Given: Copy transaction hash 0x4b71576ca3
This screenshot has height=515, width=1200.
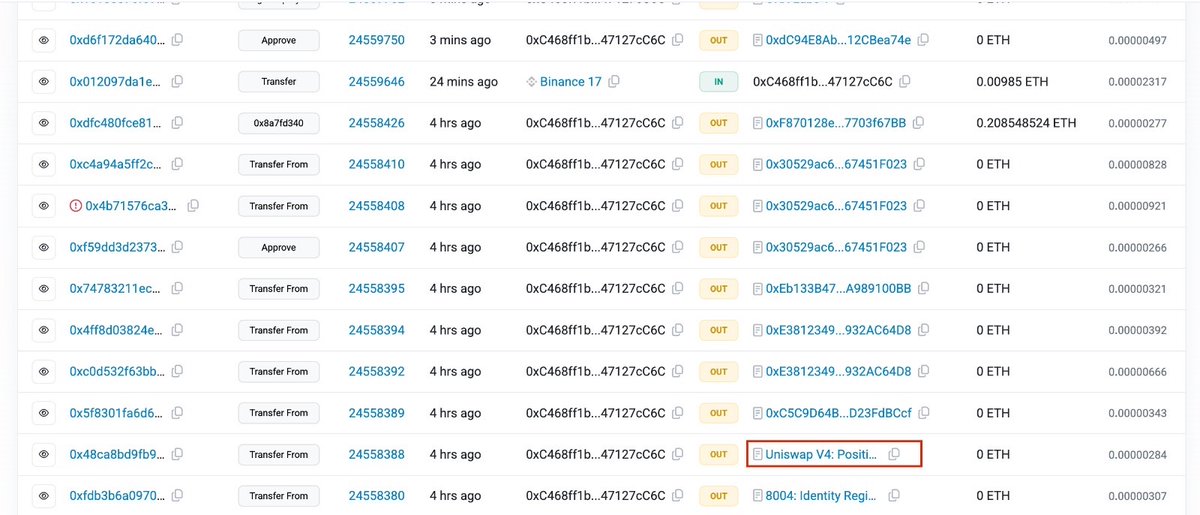Looking at the screenshot, I should click(x=193, y=206).
